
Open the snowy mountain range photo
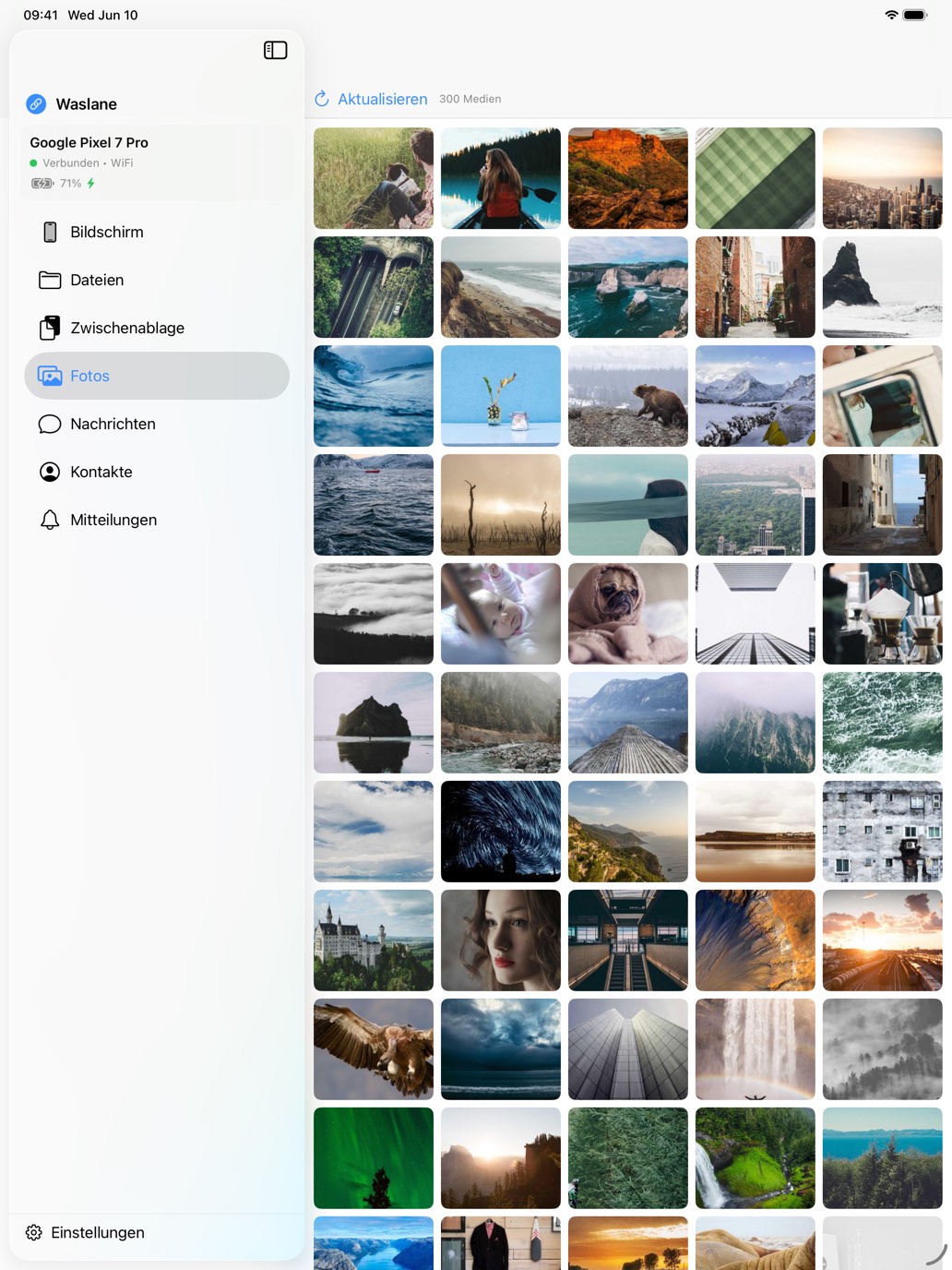pos(756,396)
